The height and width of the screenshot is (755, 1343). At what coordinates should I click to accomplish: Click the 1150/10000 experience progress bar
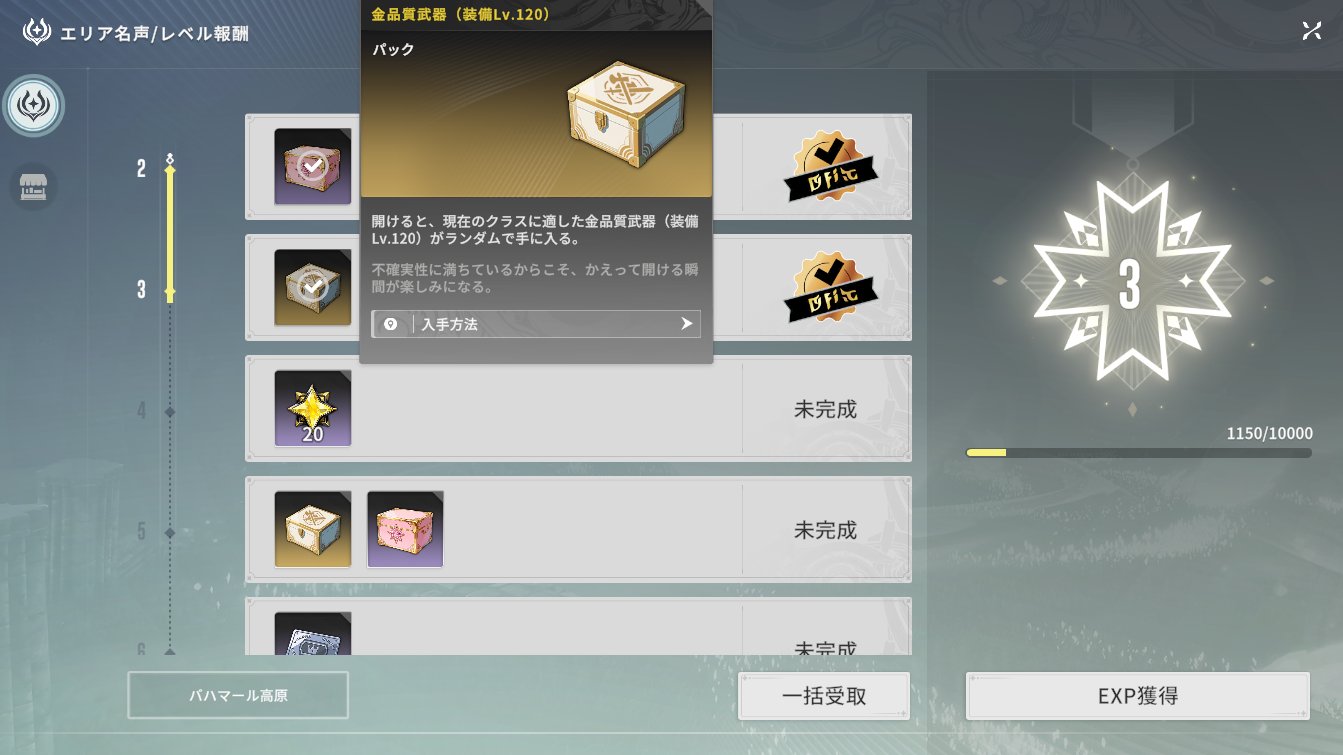(1139, 453)
